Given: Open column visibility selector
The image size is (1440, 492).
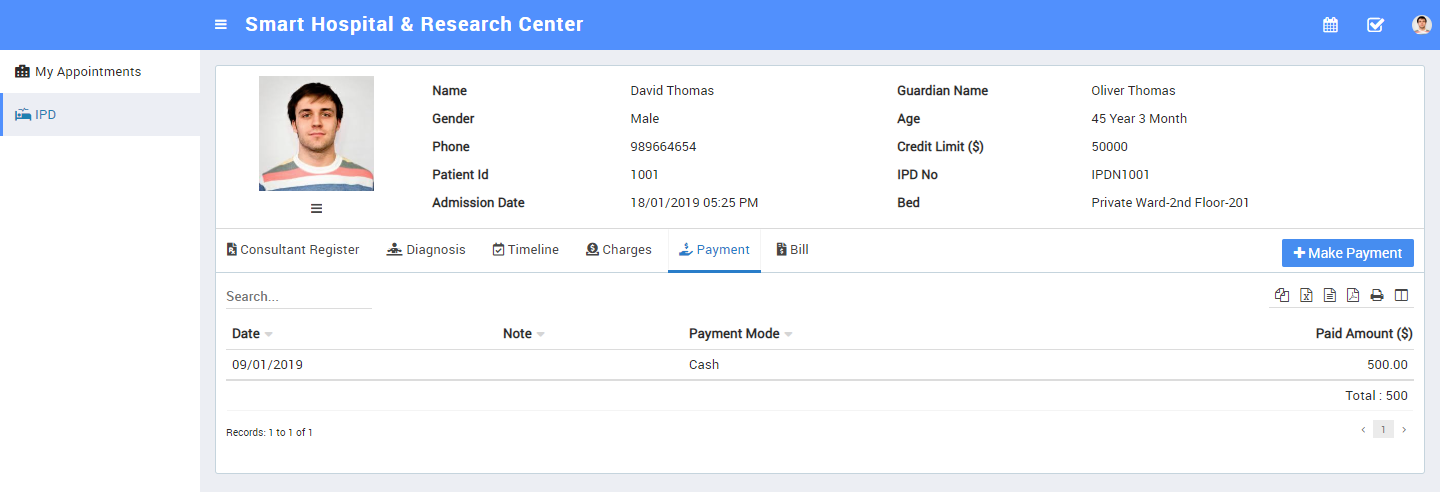Looking at the screenshot, I should (1401, 295).
